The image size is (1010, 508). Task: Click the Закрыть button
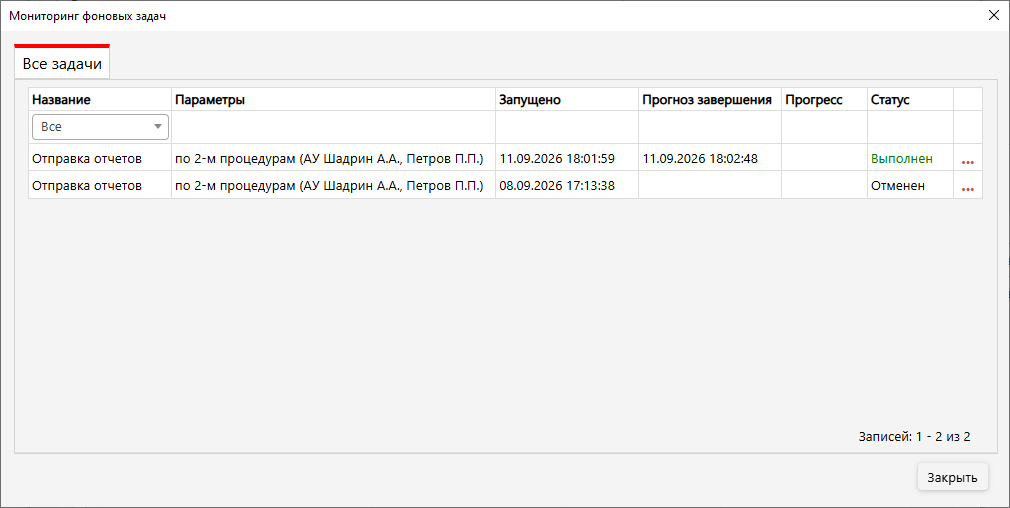pyautogui.click(x=952, y=477)
